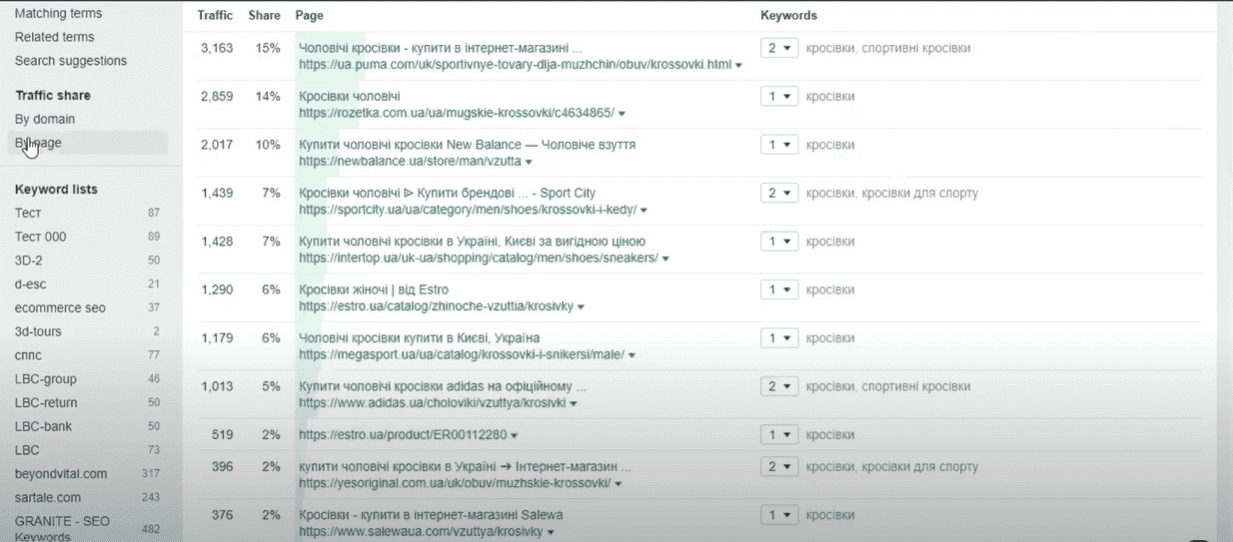Open keywords dropdown for the yesoriginal.com.ua row
This screenshot has height=542, width=1233.
tap(779, 467)
